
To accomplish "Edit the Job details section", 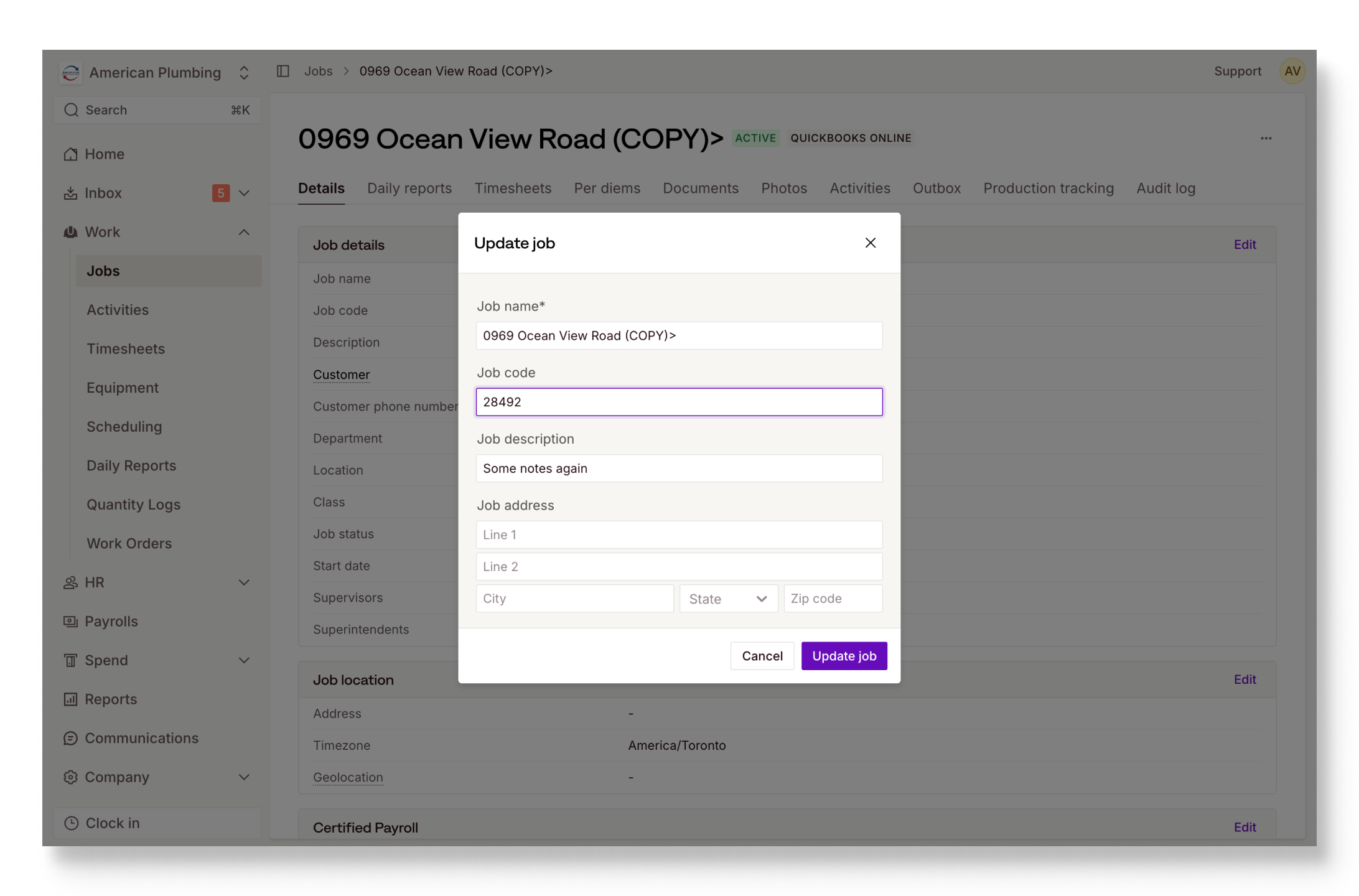I will pyautogui.click(x=1245, y=245).
